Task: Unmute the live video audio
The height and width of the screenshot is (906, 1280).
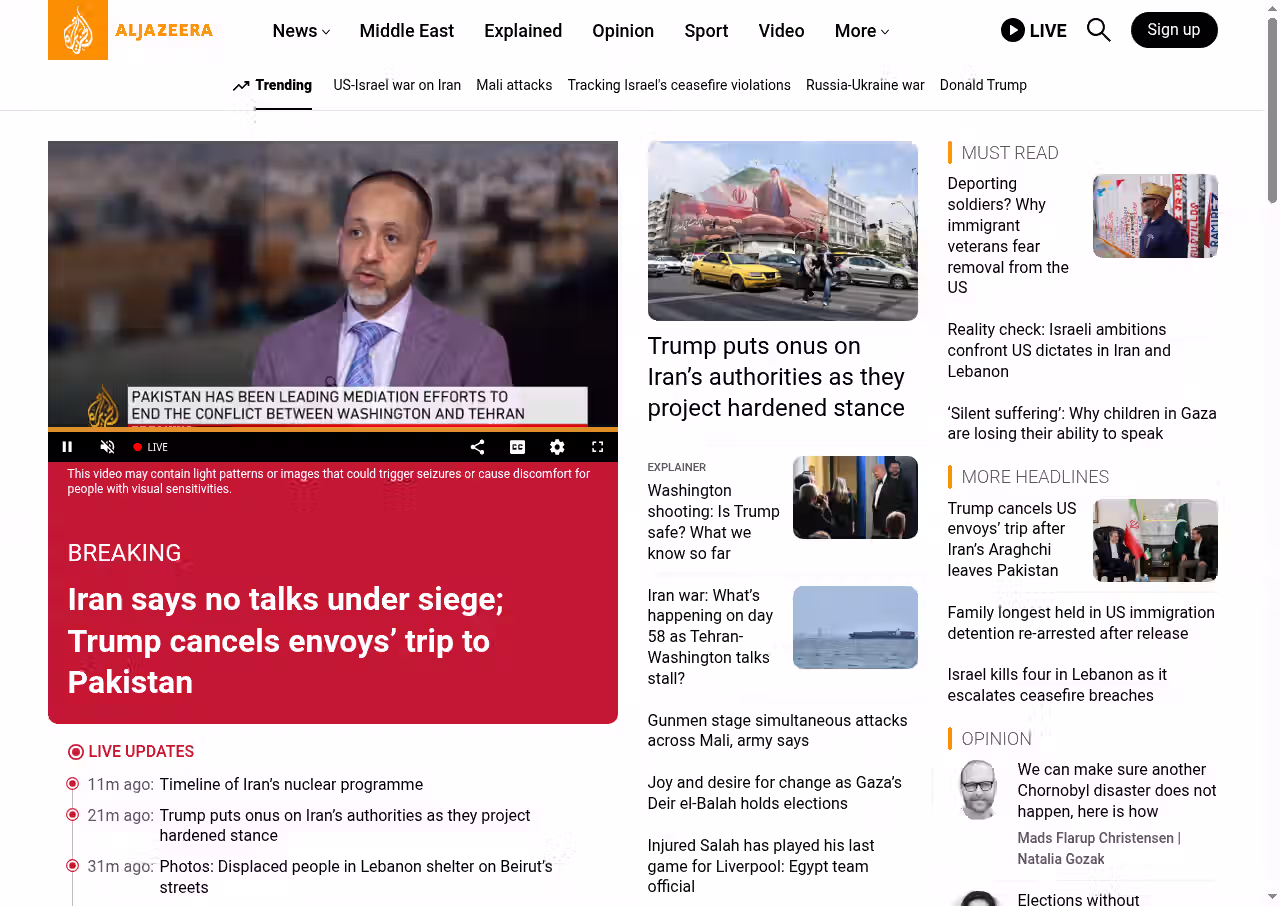Action: point(108,447)
